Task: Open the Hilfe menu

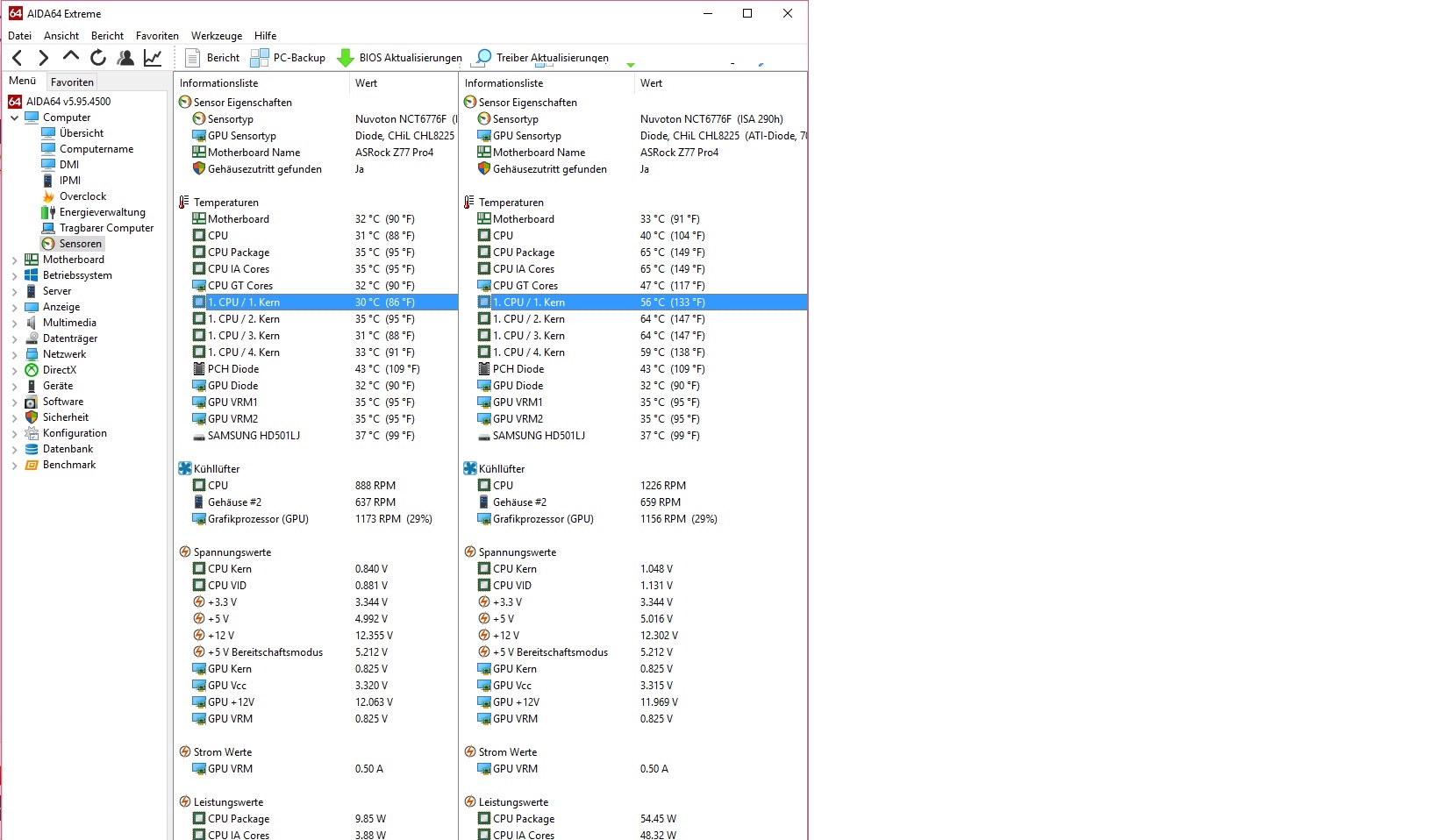Action: click(x=265, y=36)
